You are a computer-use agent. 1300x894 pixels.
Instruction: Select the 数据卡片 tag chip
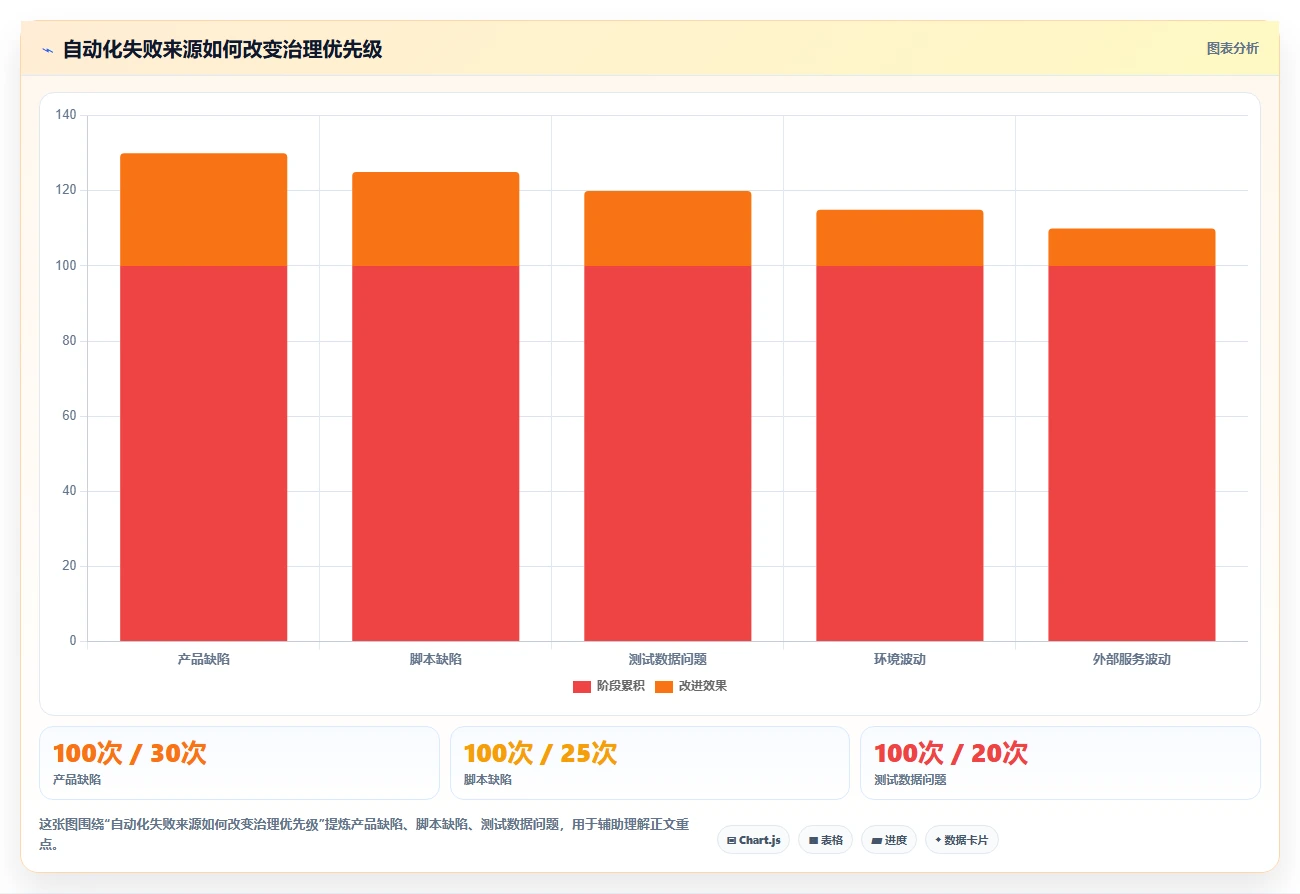pos(962,840)
